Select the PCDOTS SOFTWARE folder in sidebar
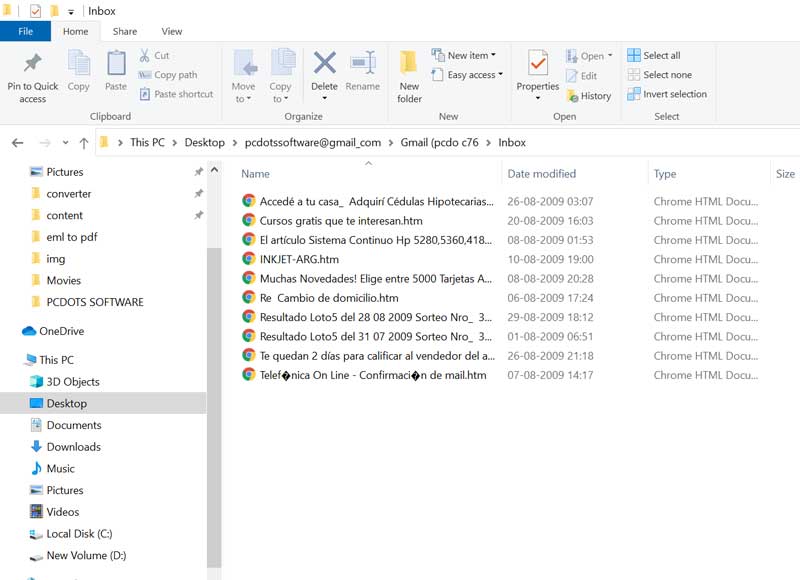This screenshot has height=580, width=800. (95, 302)
